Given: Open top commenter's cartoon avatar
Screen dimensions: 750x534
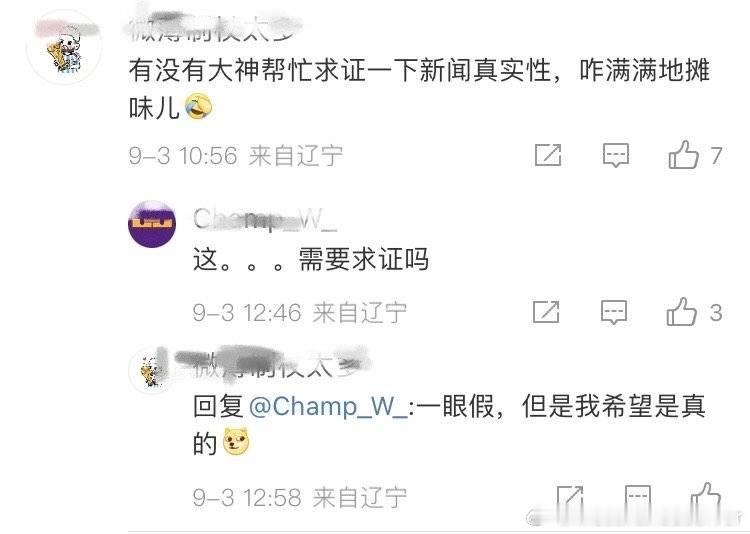Looking at the screenshot, I should coord(64,48).
